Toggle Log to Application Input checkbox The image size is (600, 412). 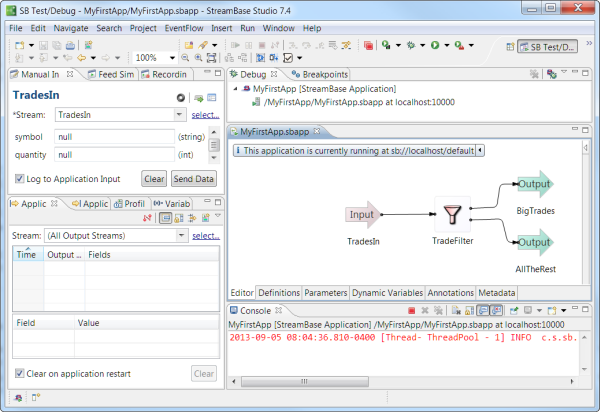[x=21, y=178]
